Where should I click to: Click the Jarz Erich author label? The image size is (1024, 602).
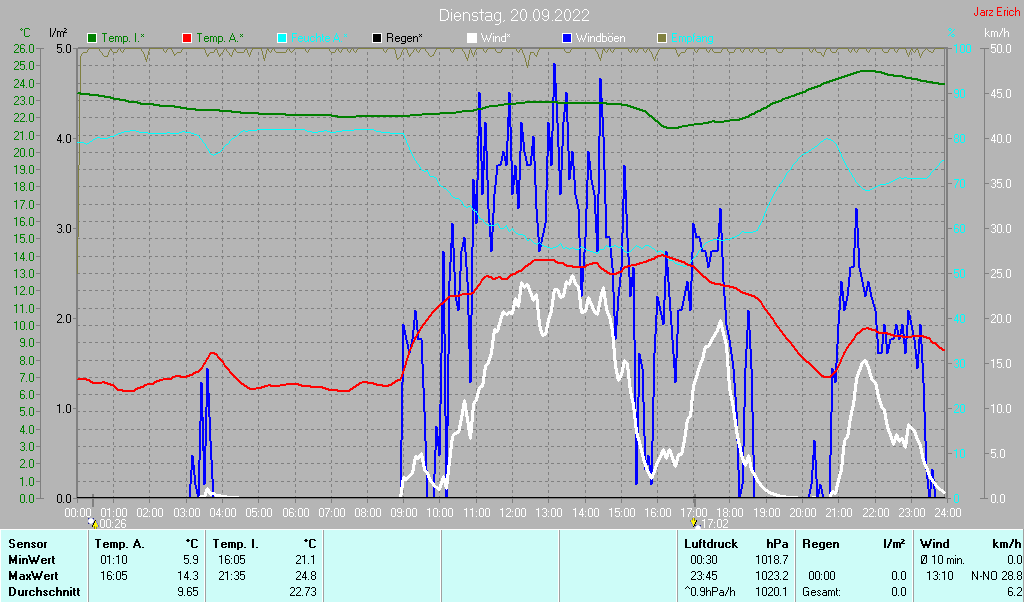[997, 12]
